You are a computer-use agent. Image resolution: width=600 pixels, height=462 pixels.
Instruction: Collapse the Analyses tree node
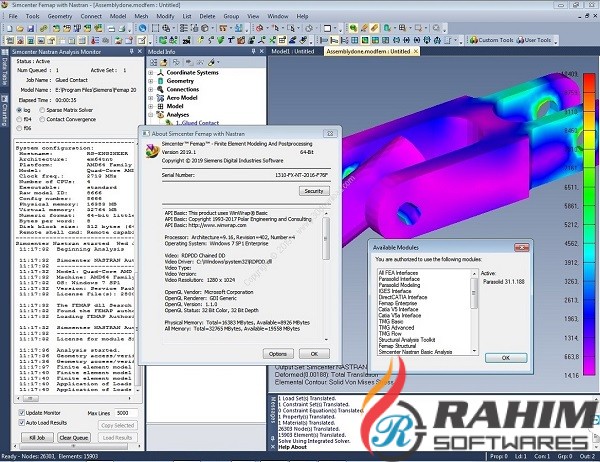(x=150, y=115)
